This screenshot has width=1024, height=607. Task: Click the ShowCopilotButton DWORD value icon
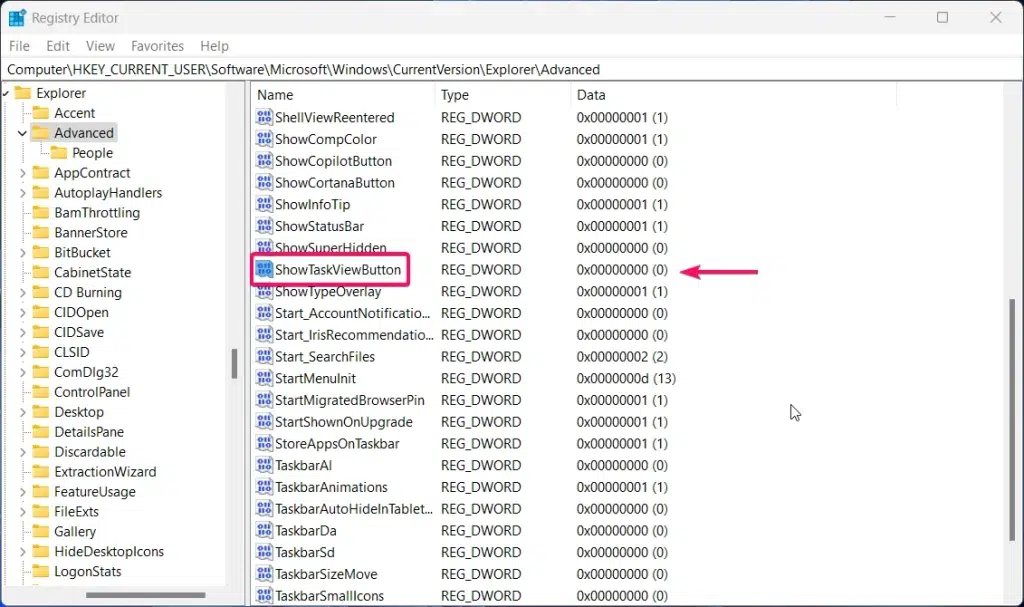click(264, 161)
